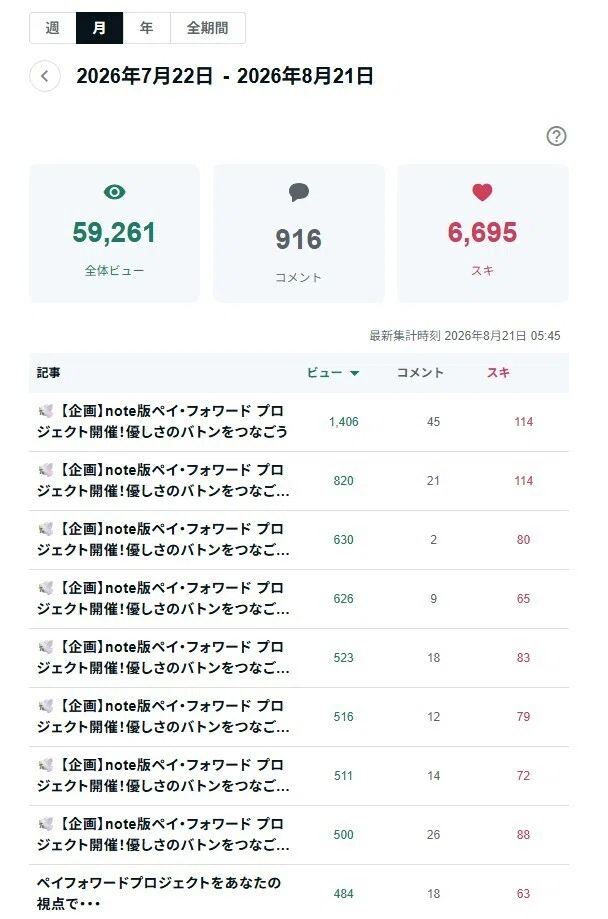Click the speech bubble comment icon

(298, 192)
